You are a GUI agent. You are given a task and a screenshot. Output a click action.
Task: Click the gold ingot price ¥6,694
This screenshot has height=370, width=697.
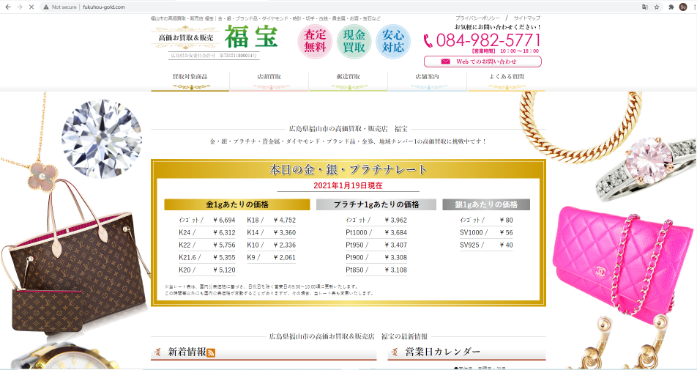pyautogui.click(x=224, y=220)
